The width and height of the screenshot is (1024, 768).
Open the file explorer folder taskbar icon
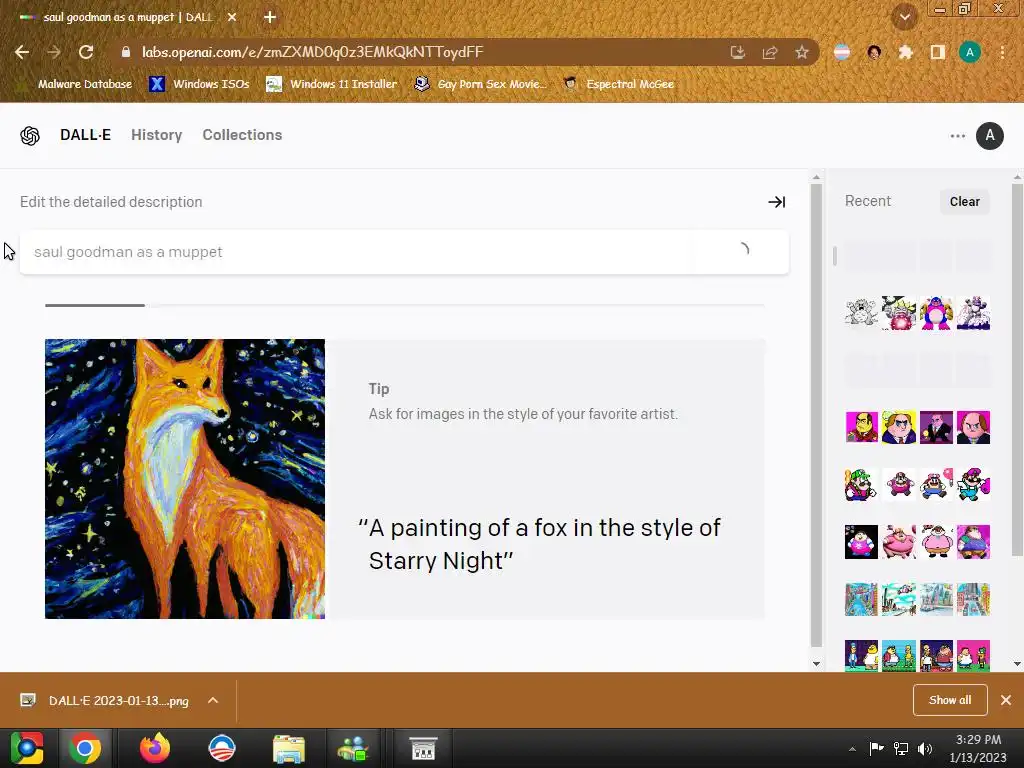288,748
